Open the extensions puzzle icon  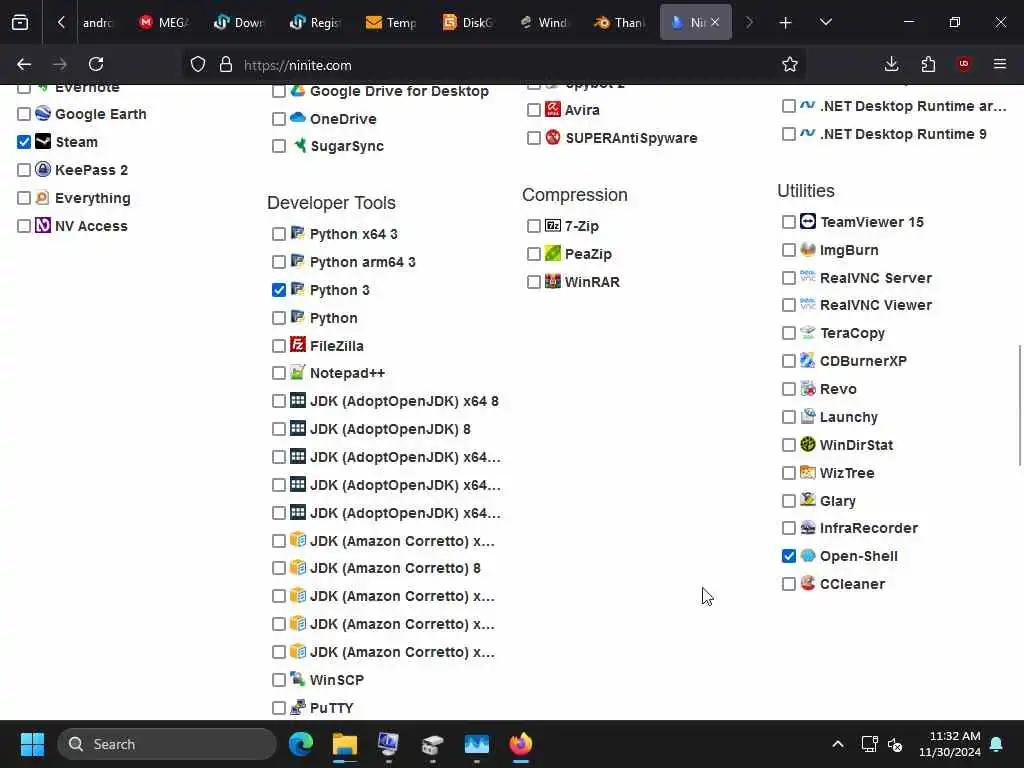[928, 64]
